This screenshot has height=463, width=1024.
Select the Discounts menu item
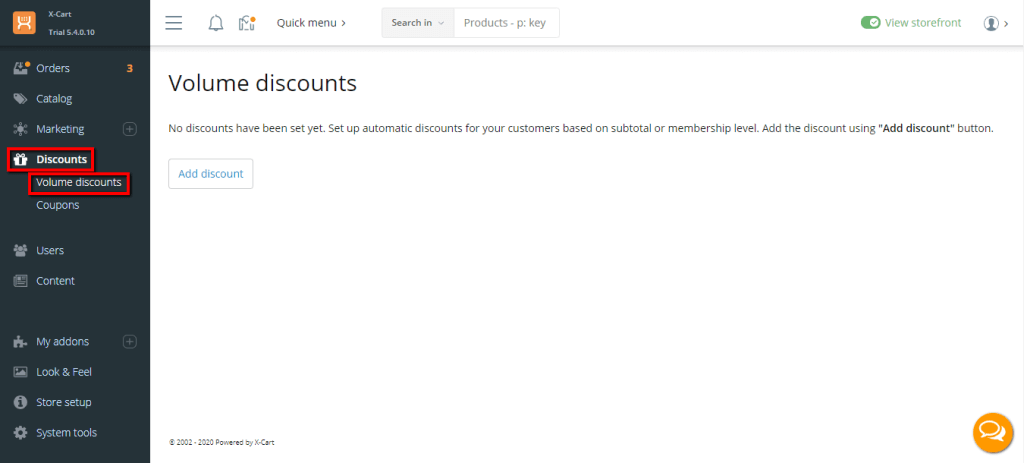61,159
